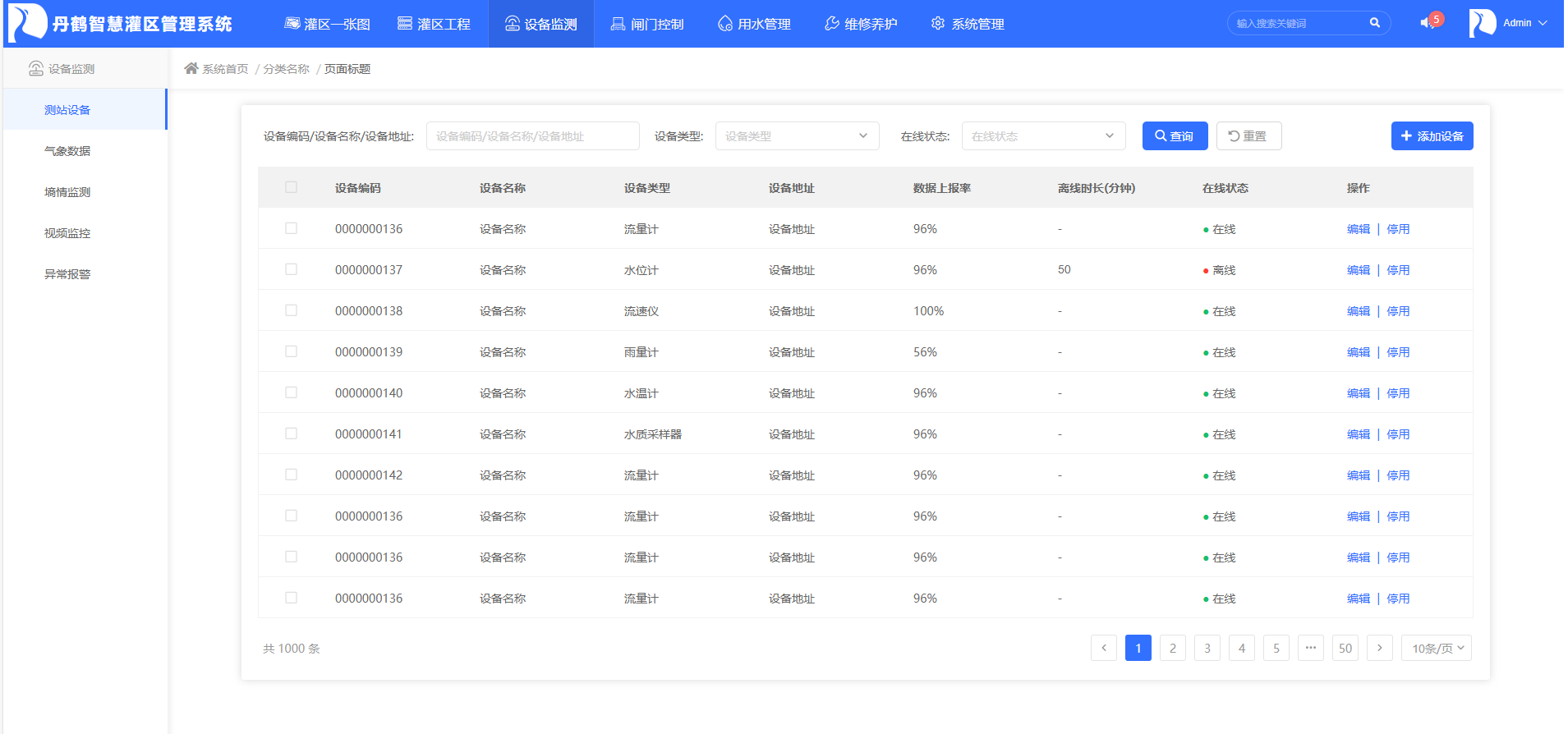The width and height of the screenshot is (1568, 734).
Task: Open 灌区工程 in the top navigation
Action: click(434, 24)
